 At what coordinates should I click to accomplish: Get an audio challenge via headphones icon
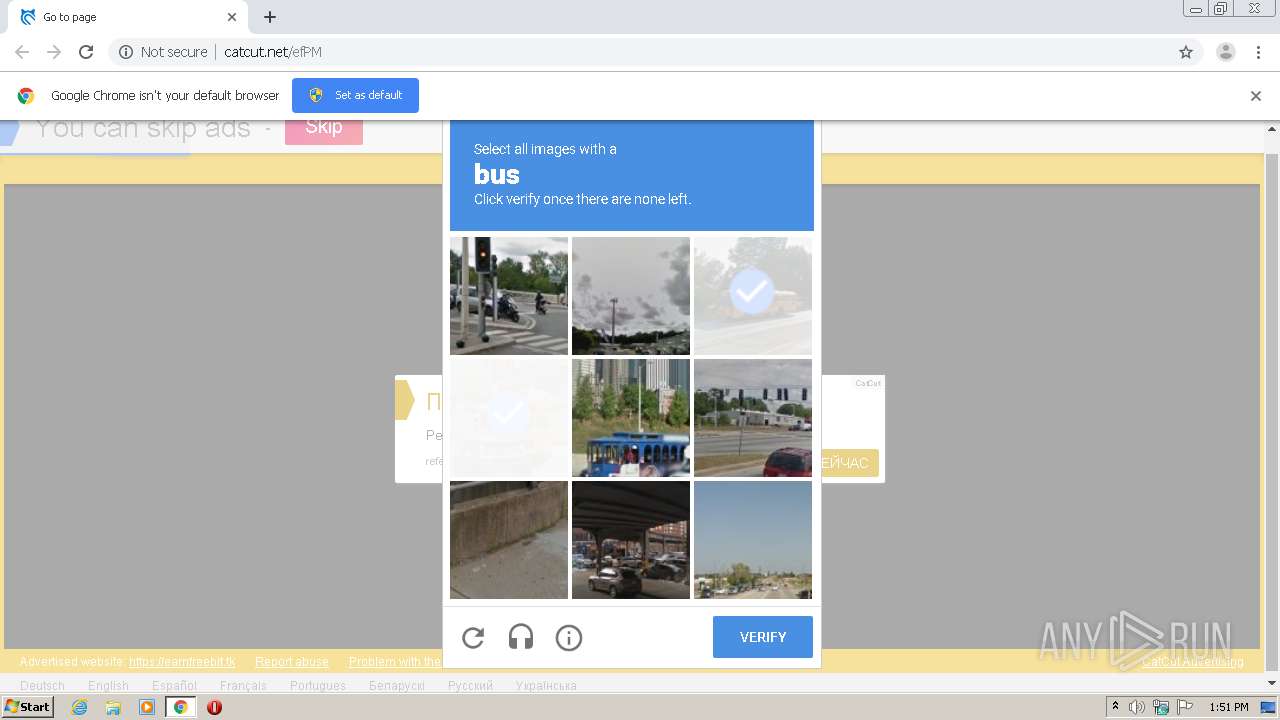point(521,638)
